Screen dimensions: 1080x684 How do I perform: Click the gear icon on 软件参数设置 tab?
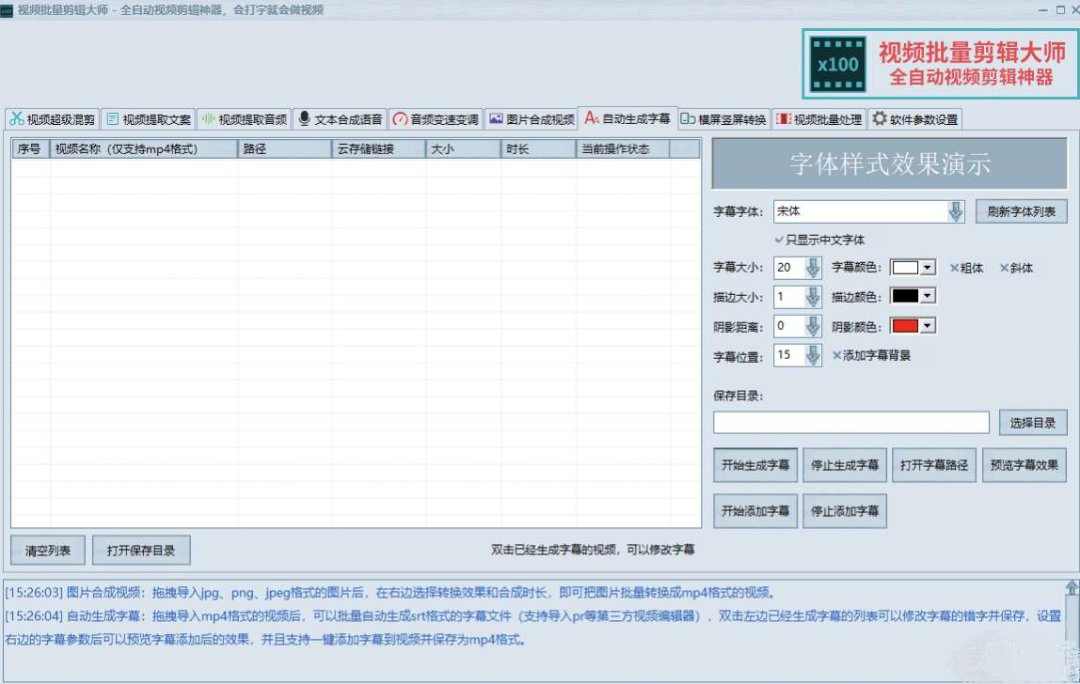pyautogui.click(x=879, y=119)
